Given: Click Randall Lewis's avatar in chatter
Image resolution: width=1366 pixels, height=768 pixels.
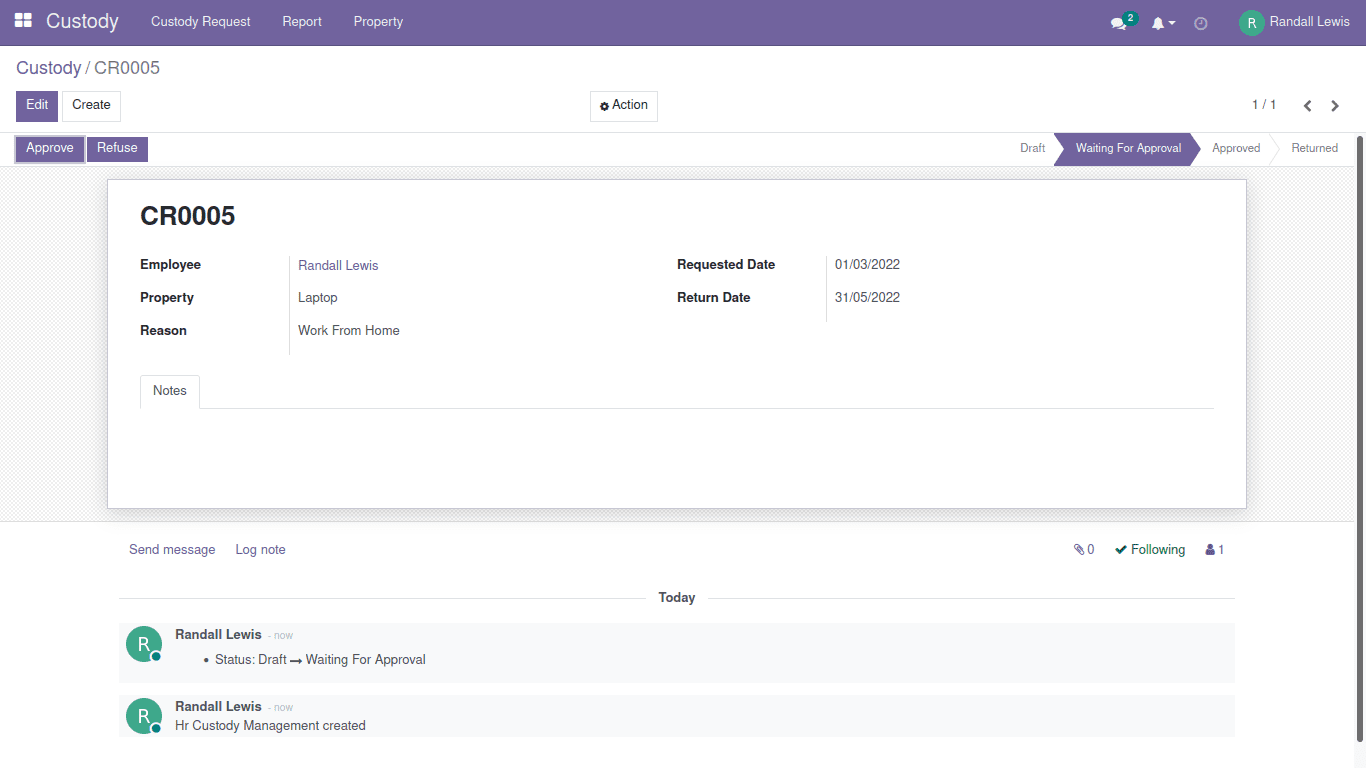Looking at the screenshot, I should click(143, 643).
